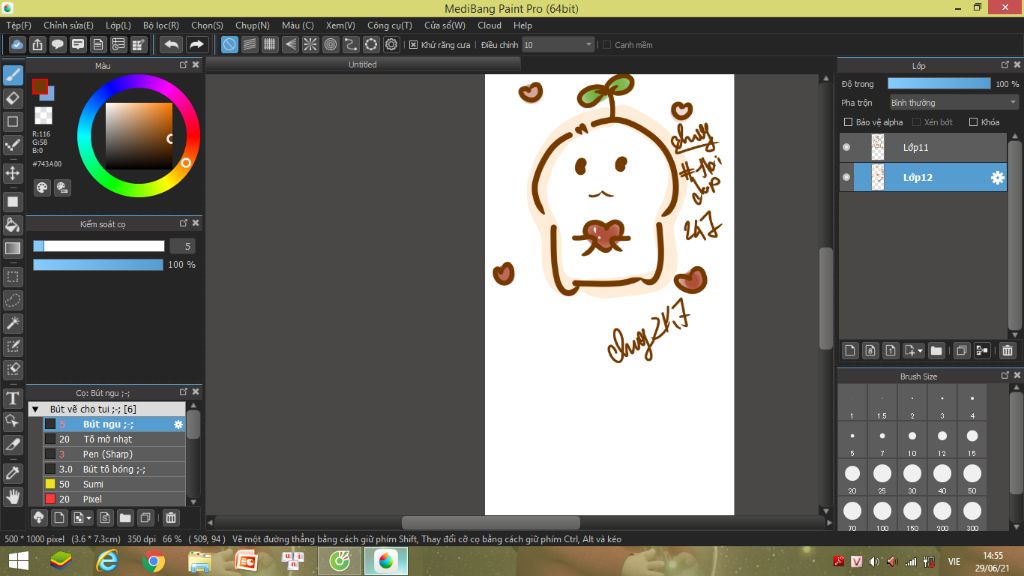Collapse the Bút vẽ cho tui brush group
Viewport: 1024px width, 576px height.
click(35, 409)
